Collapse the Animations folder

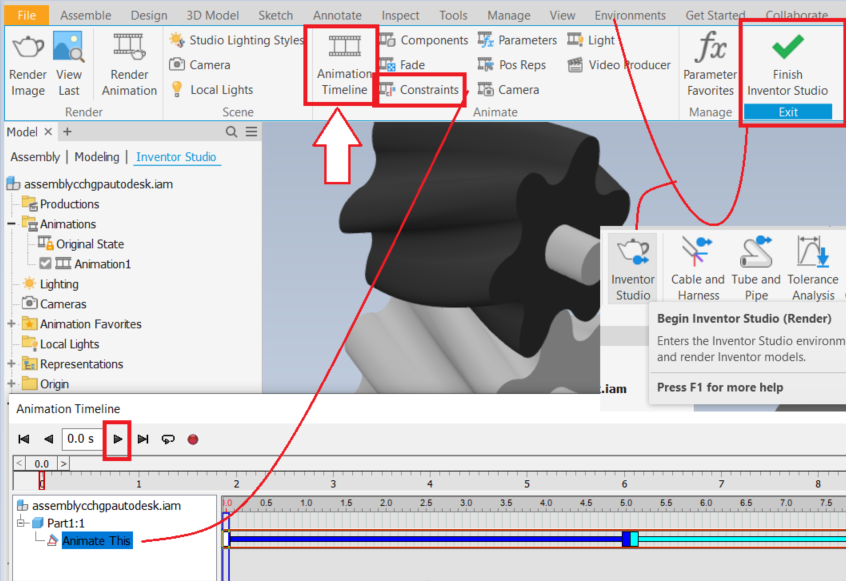tap(11, 223)
